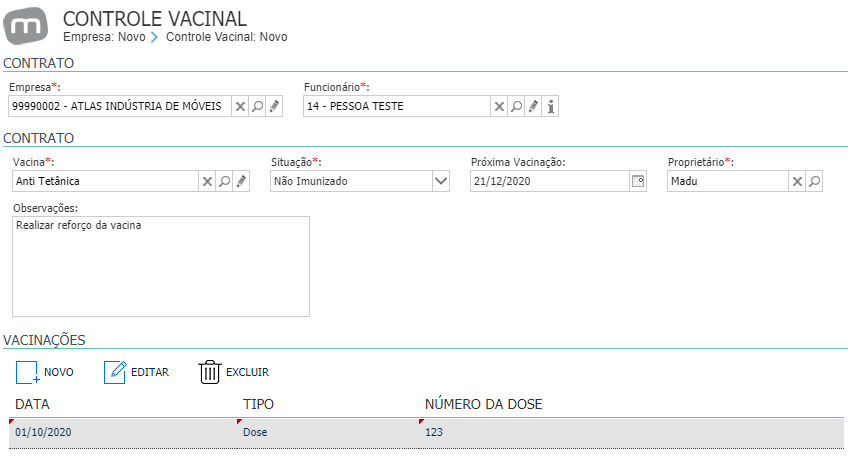Click into the Observações text area
The image size is (848, 462).
(x=161, y=267)
